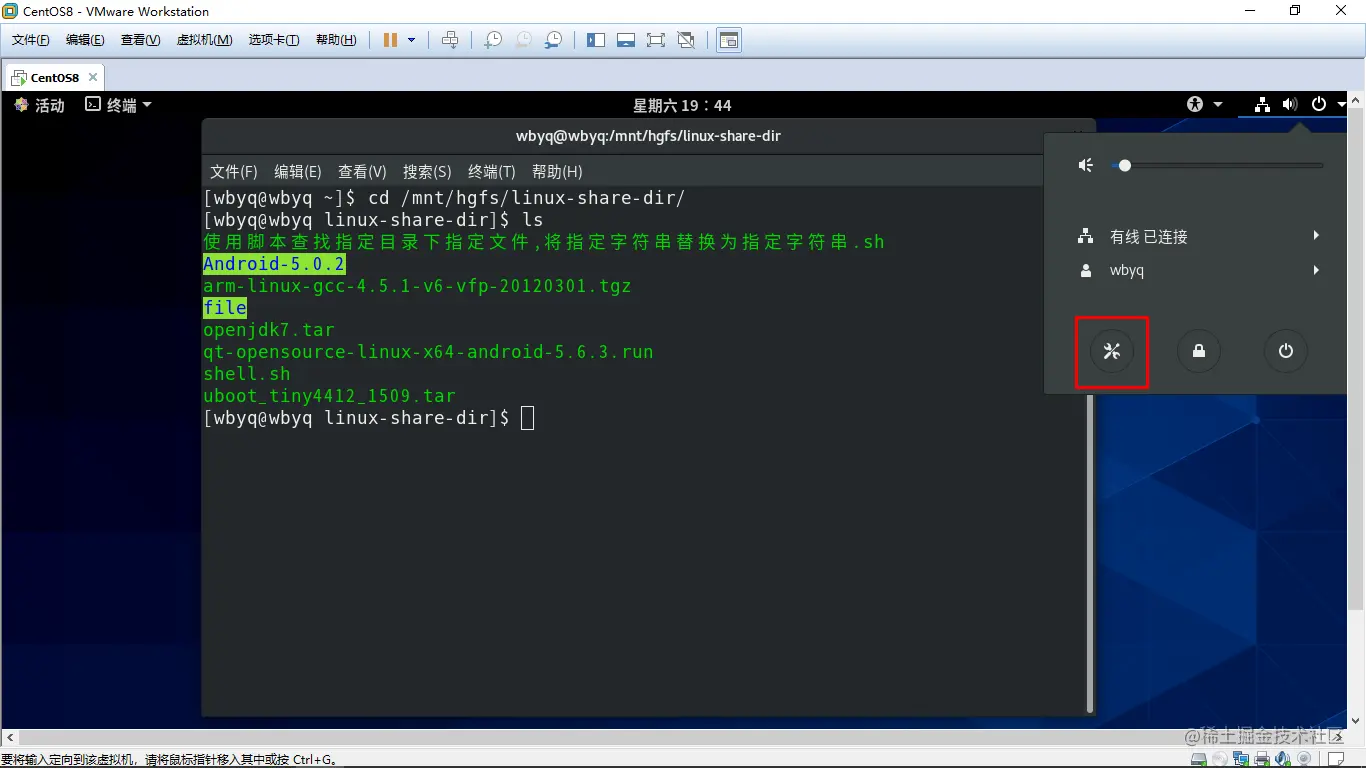
Task: Open the power off dialog button
Action: pyautogui.click(x=1286, y=351)
